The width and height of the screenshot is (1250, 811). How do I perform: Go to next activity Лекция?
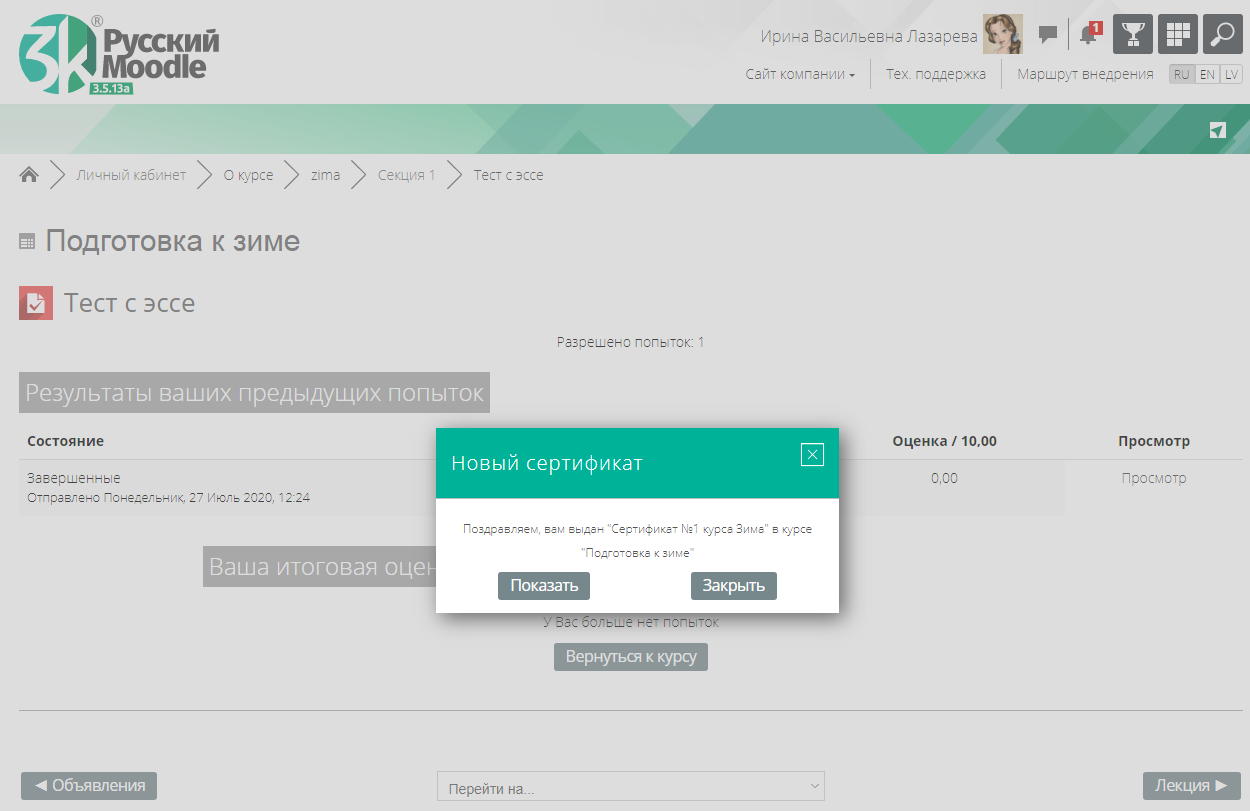1191,785
